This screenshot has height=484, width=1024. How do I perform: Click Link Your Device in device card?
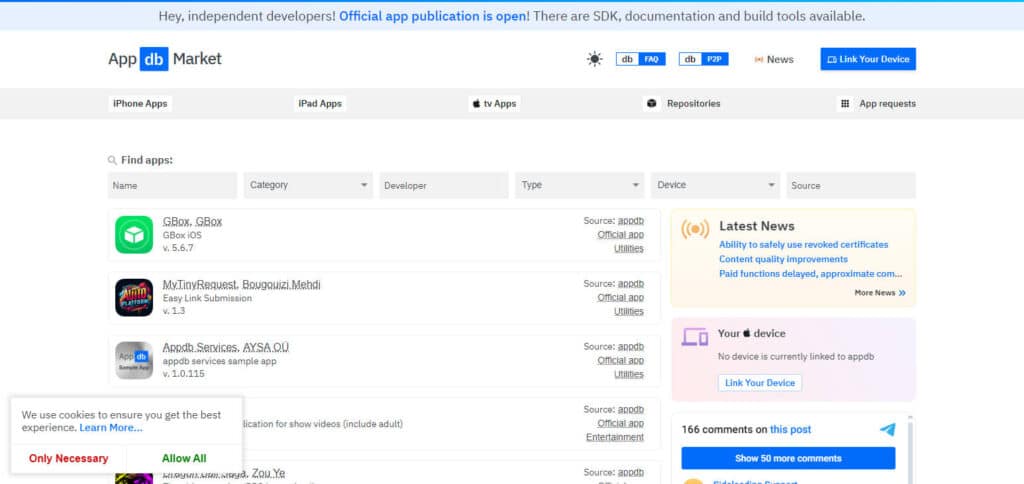coord(760,383)
